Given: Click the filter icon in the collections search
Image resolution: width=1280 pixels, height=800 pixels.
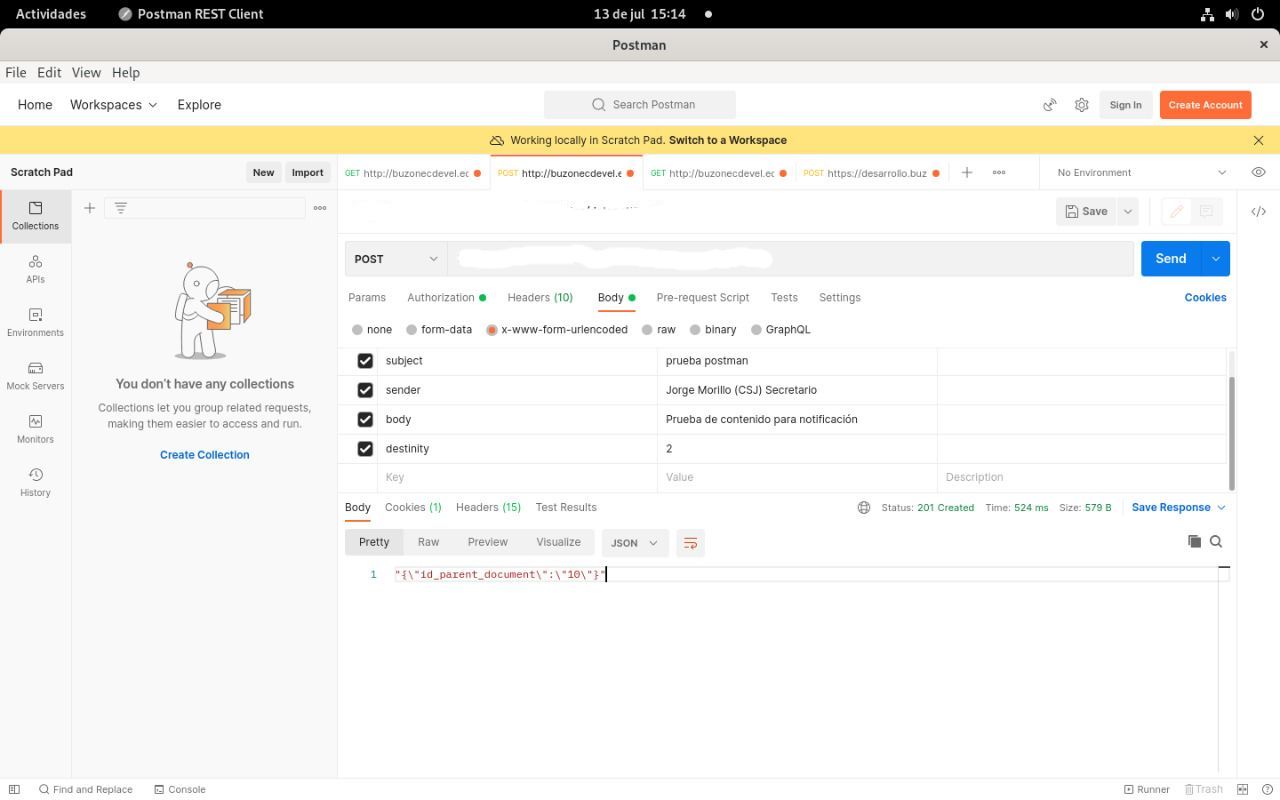Looking at the screenshot, I should [120, 208].
